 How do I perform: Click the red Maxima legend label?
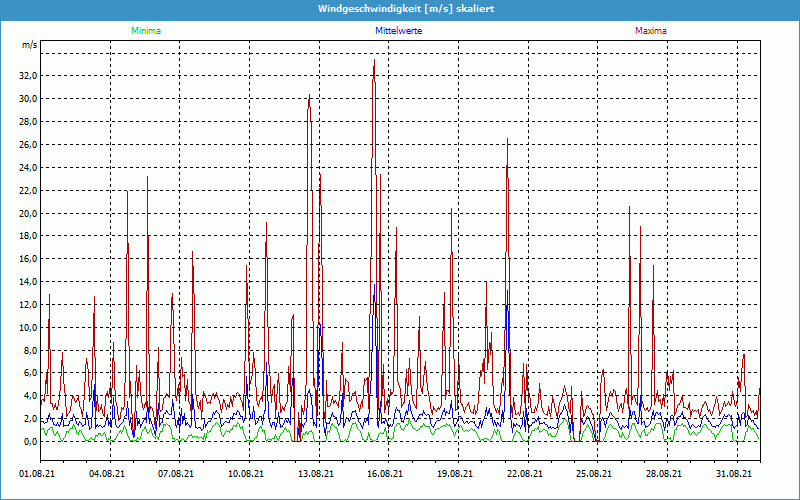point(650,31)
